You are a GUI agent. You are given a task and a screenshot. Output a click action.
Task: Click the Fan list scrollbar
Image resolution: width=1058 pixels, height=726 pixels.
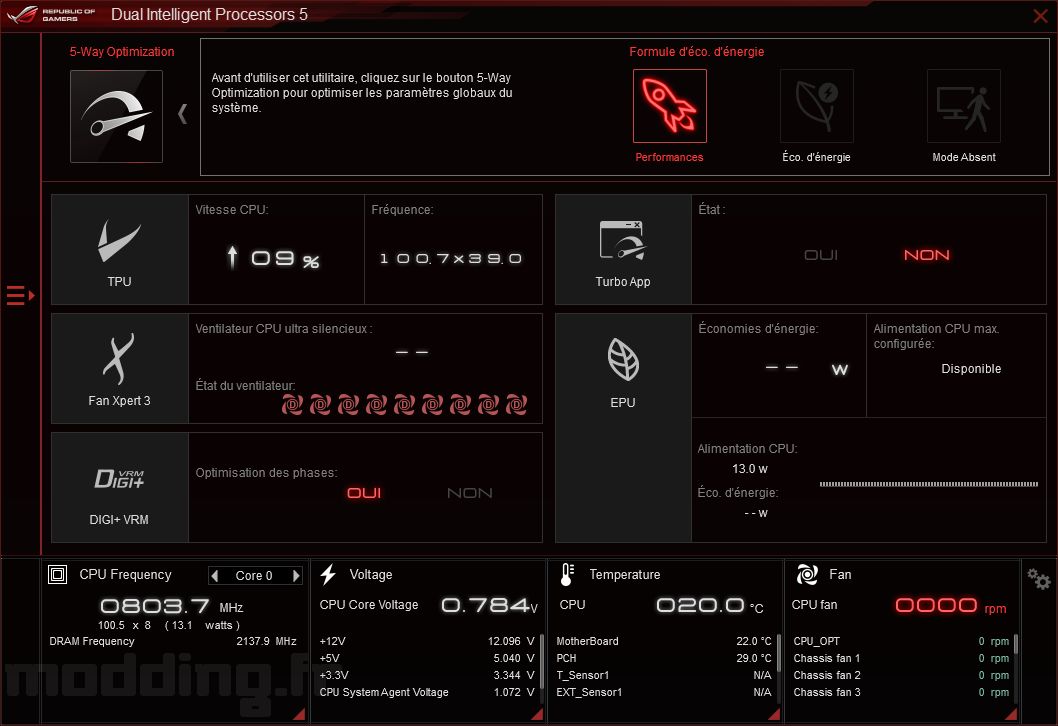(x=1015, y=644)
